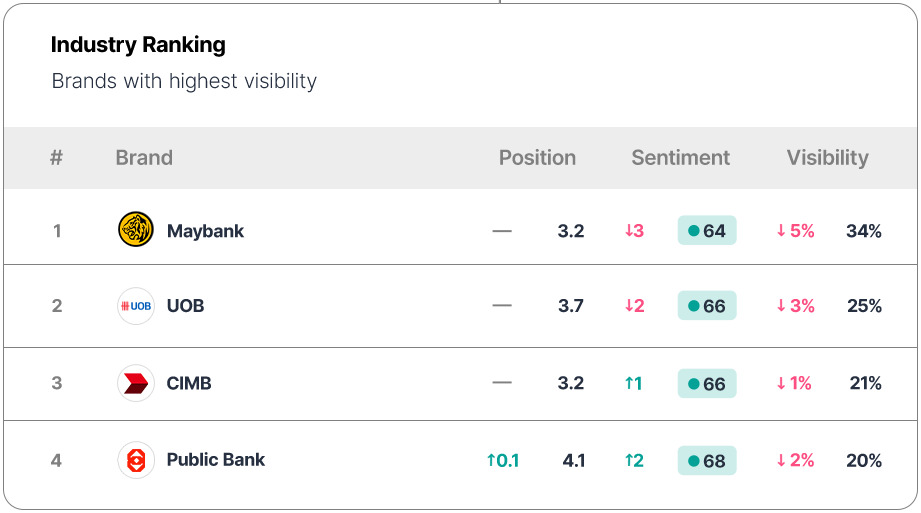
Task: Click the Brand column header
Action: tap(144, 158)
